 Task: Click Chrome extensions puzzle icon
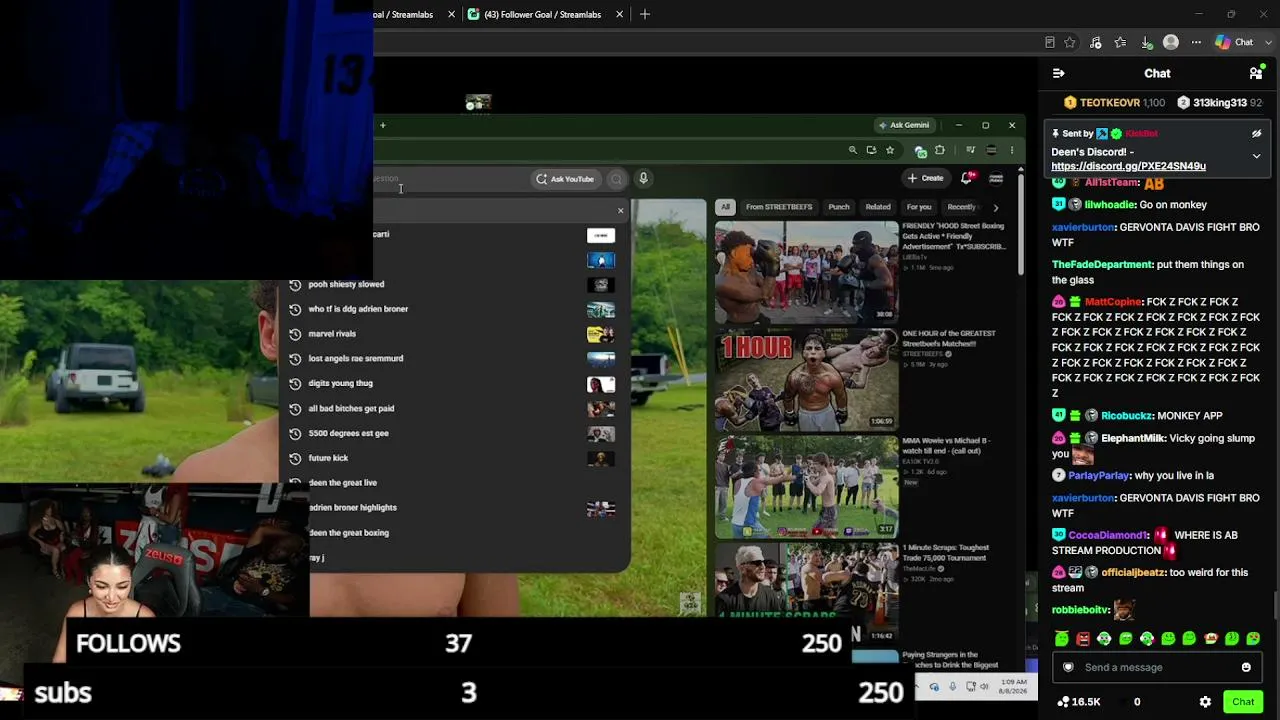pyautogui.click(x=940, y=150)
